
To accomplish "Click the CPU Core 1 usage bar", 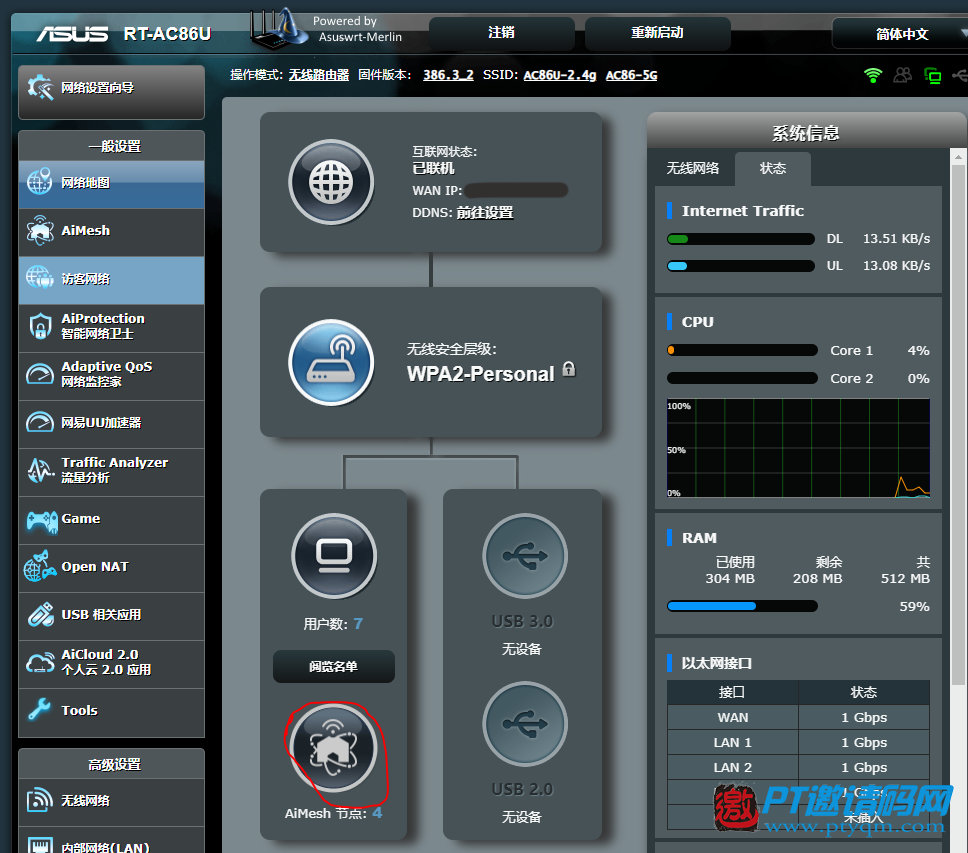I will click(x=743, y=351).
